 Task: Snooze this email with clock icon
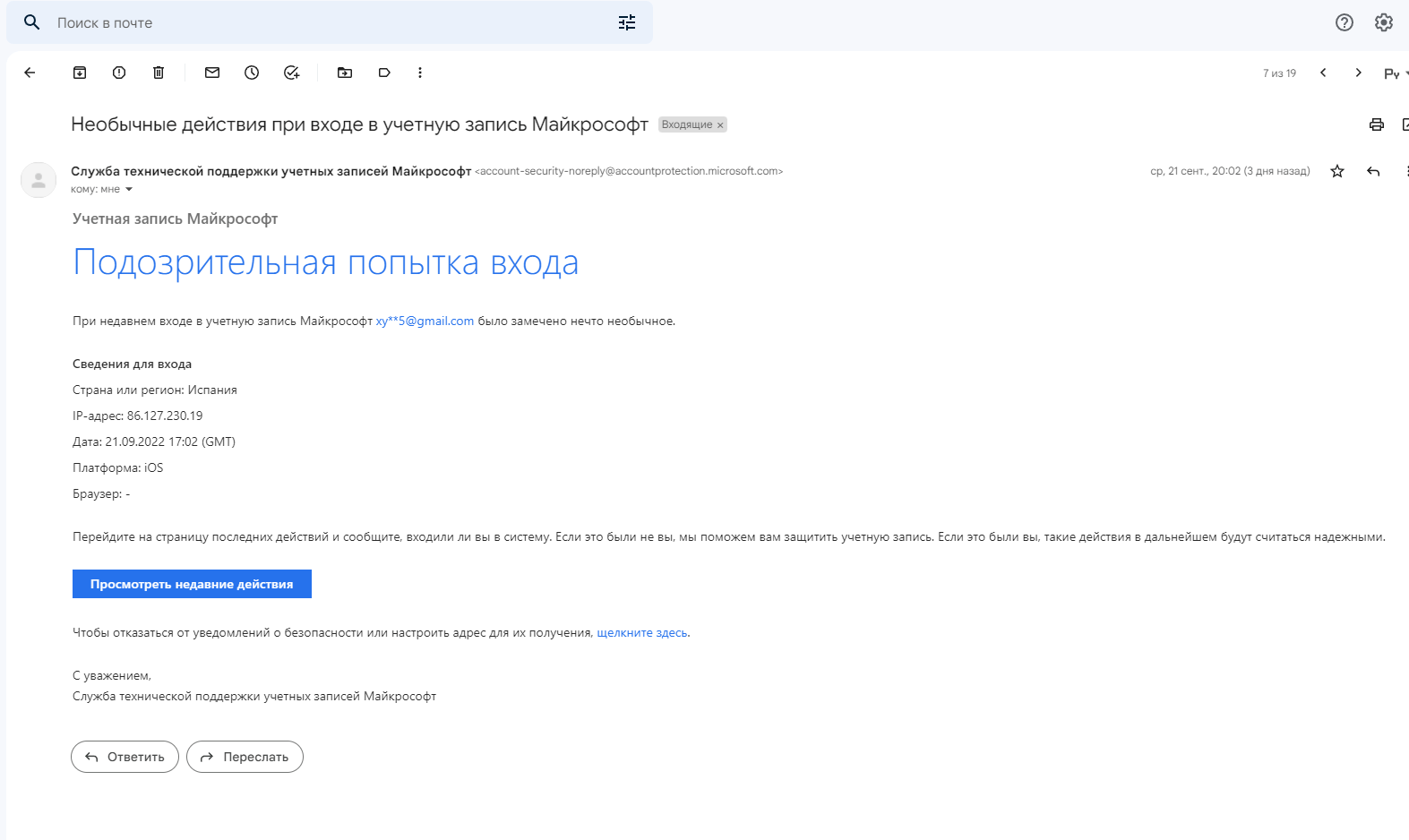pos(252,73)
